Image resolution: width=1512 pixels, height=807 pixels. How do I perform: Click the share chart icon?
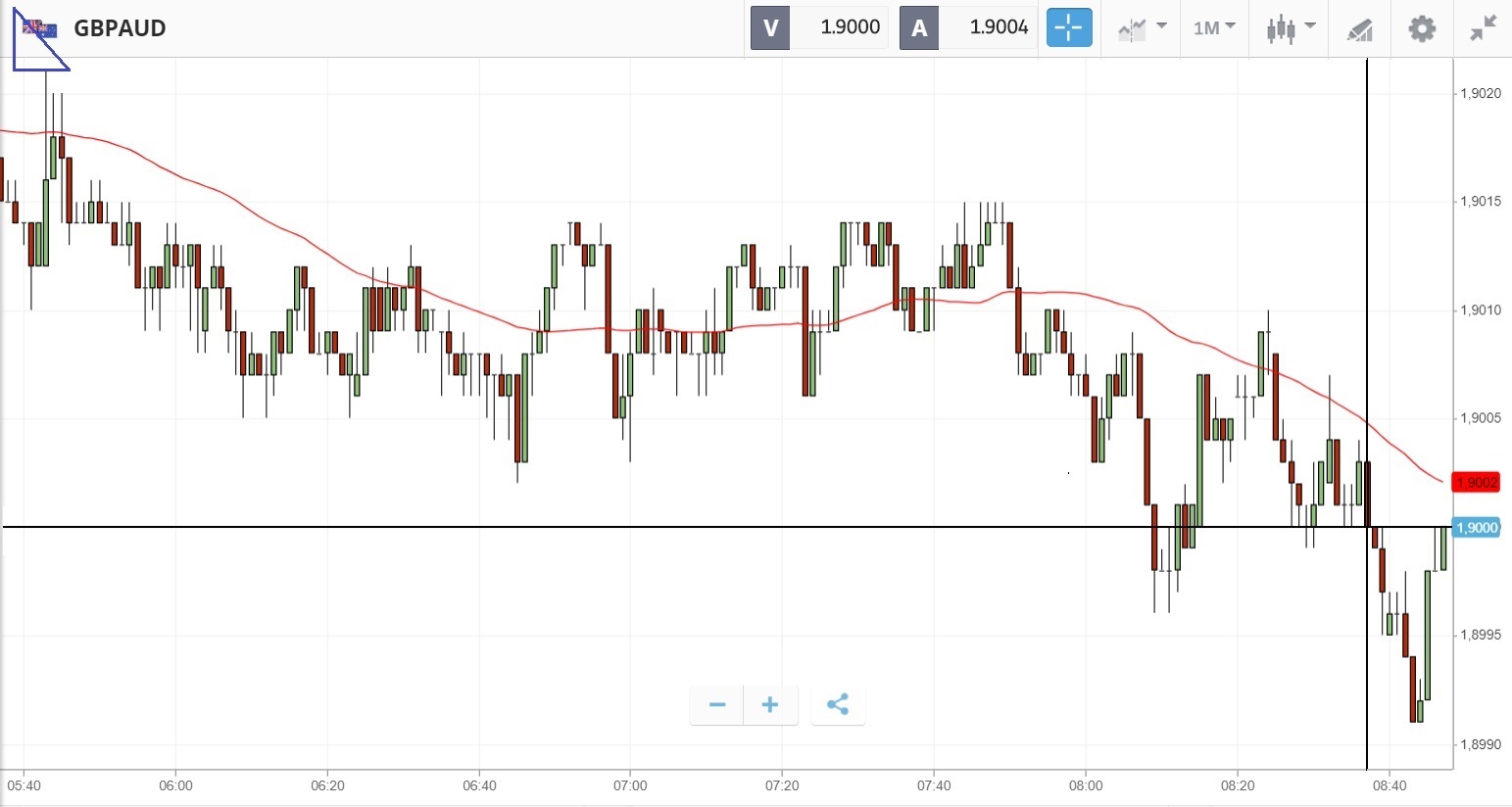[838, 705]
